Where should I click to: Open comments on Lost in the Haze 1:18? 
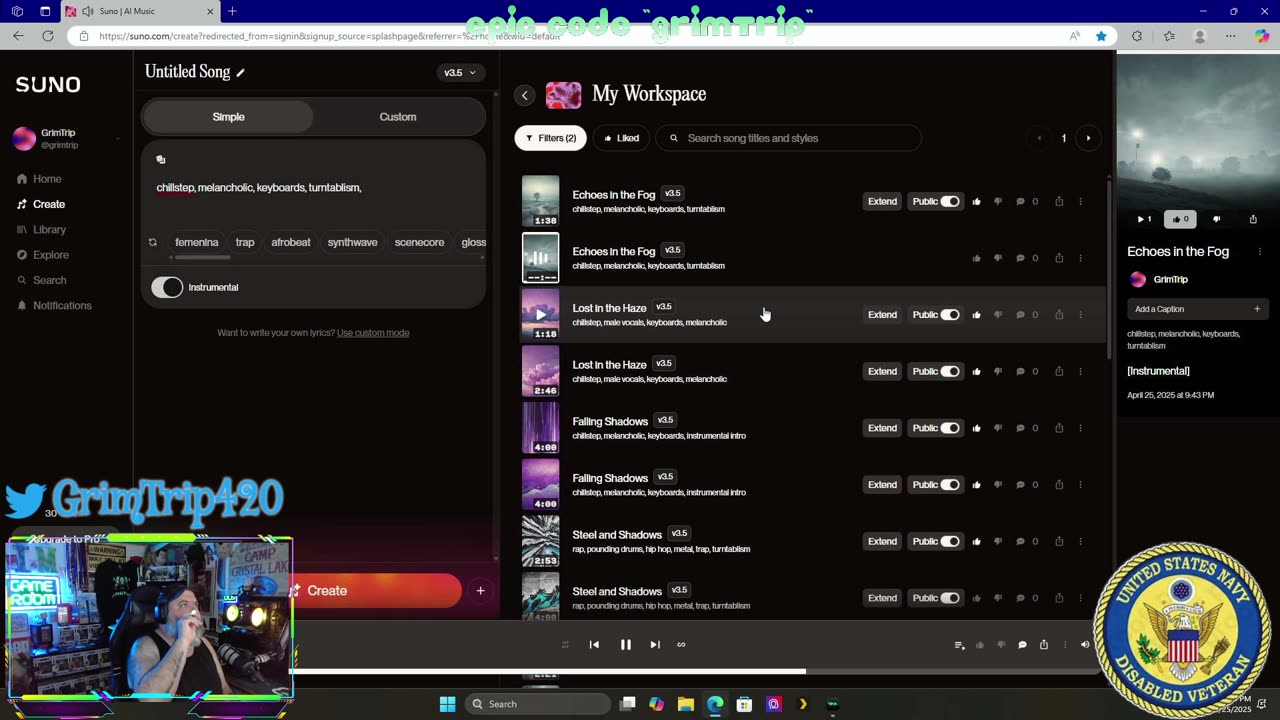(1020, 315)
